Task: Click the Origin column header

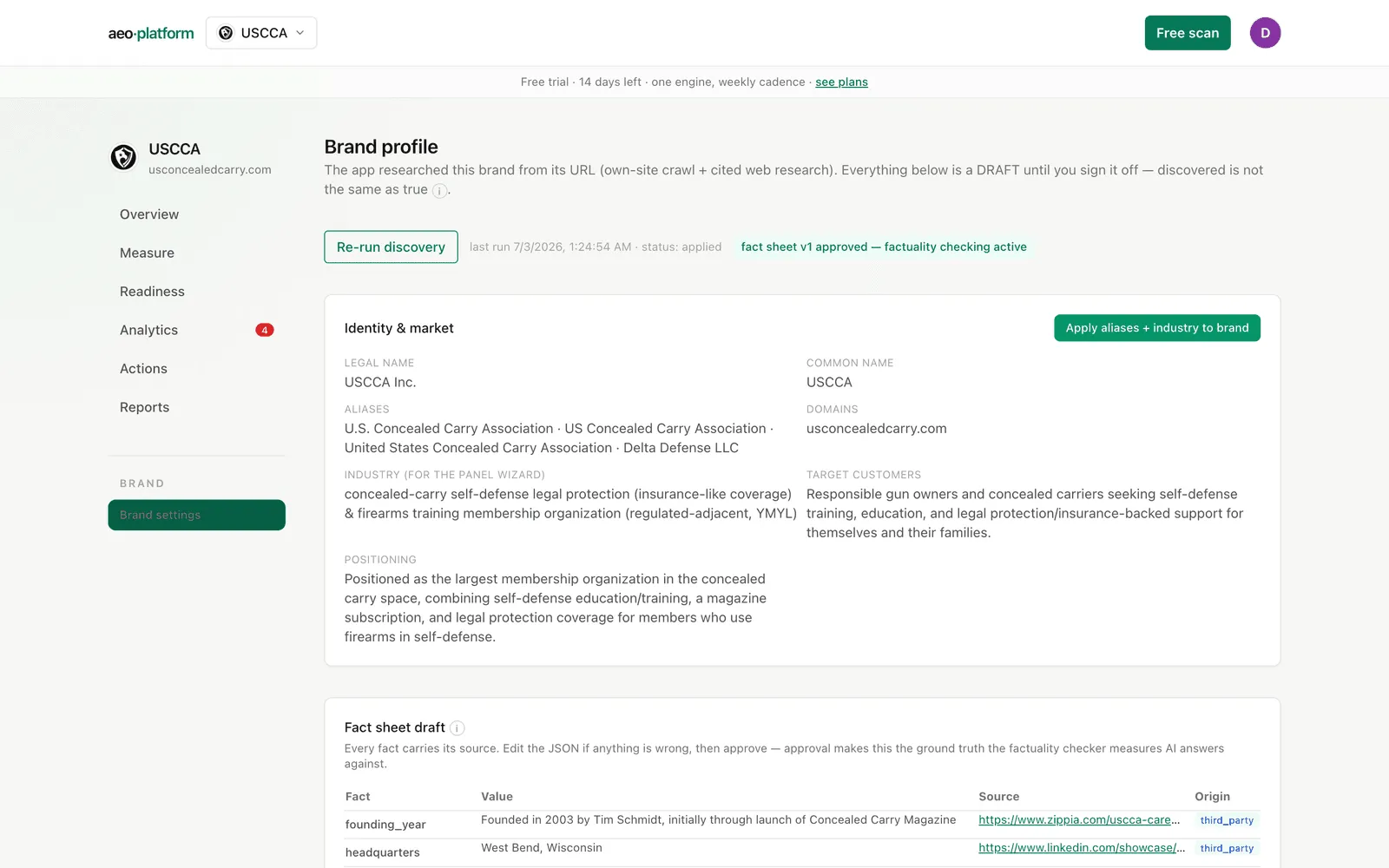Action: coord(1213,797)
